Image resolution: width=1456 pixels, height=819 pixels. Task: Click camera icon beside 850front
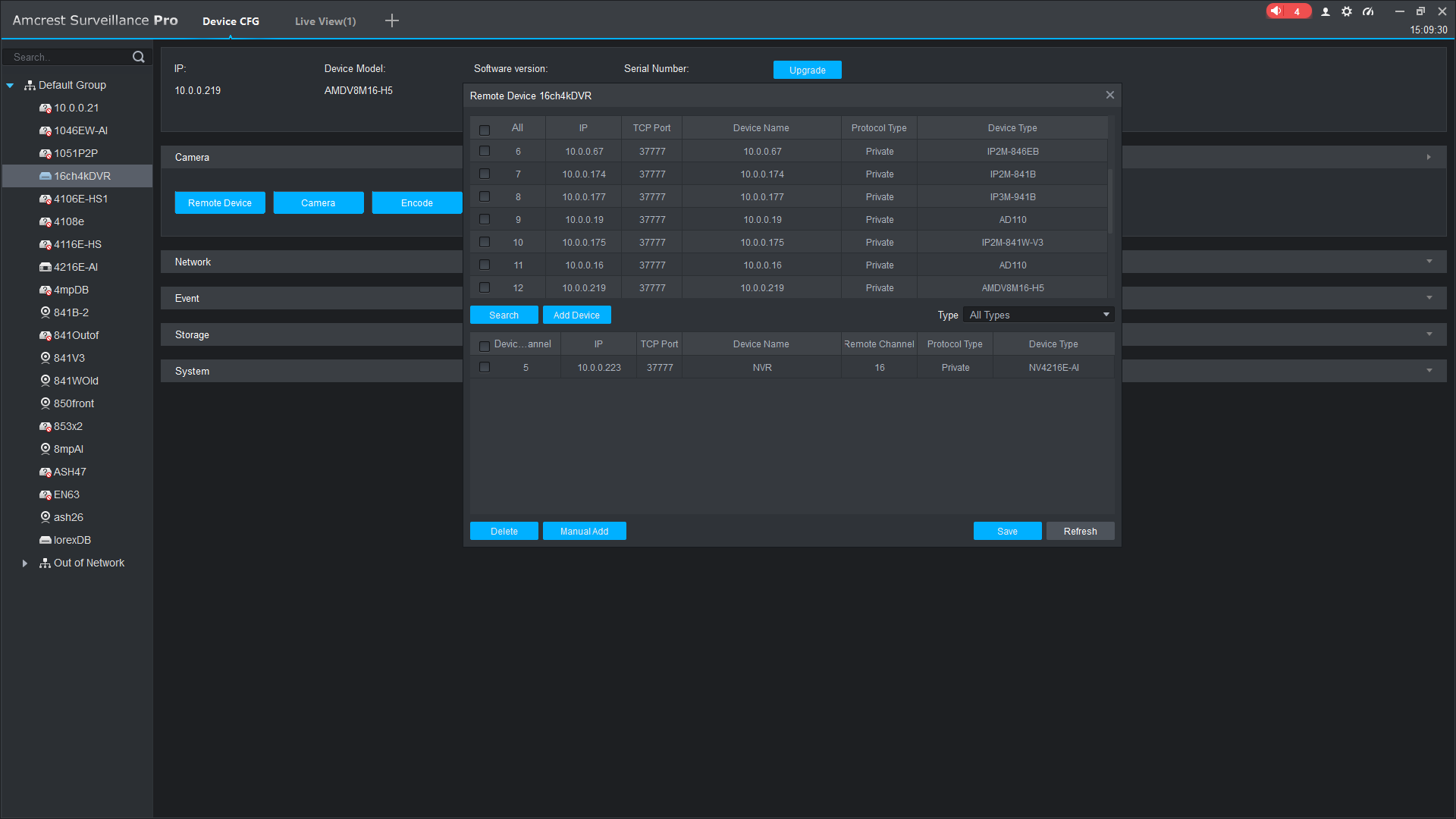pyautogui.click(x=45, y=403)
